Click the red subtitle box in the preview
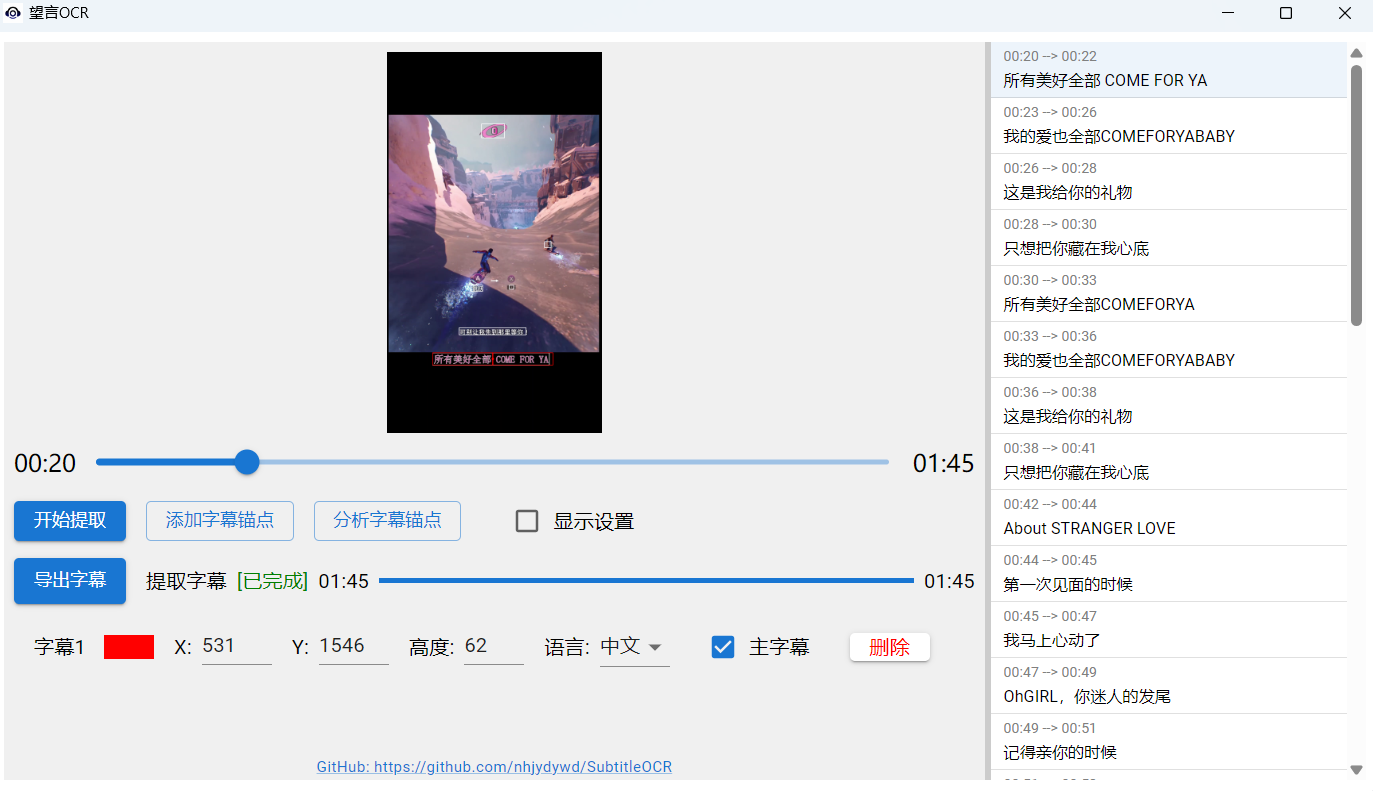 pos(492,359)
